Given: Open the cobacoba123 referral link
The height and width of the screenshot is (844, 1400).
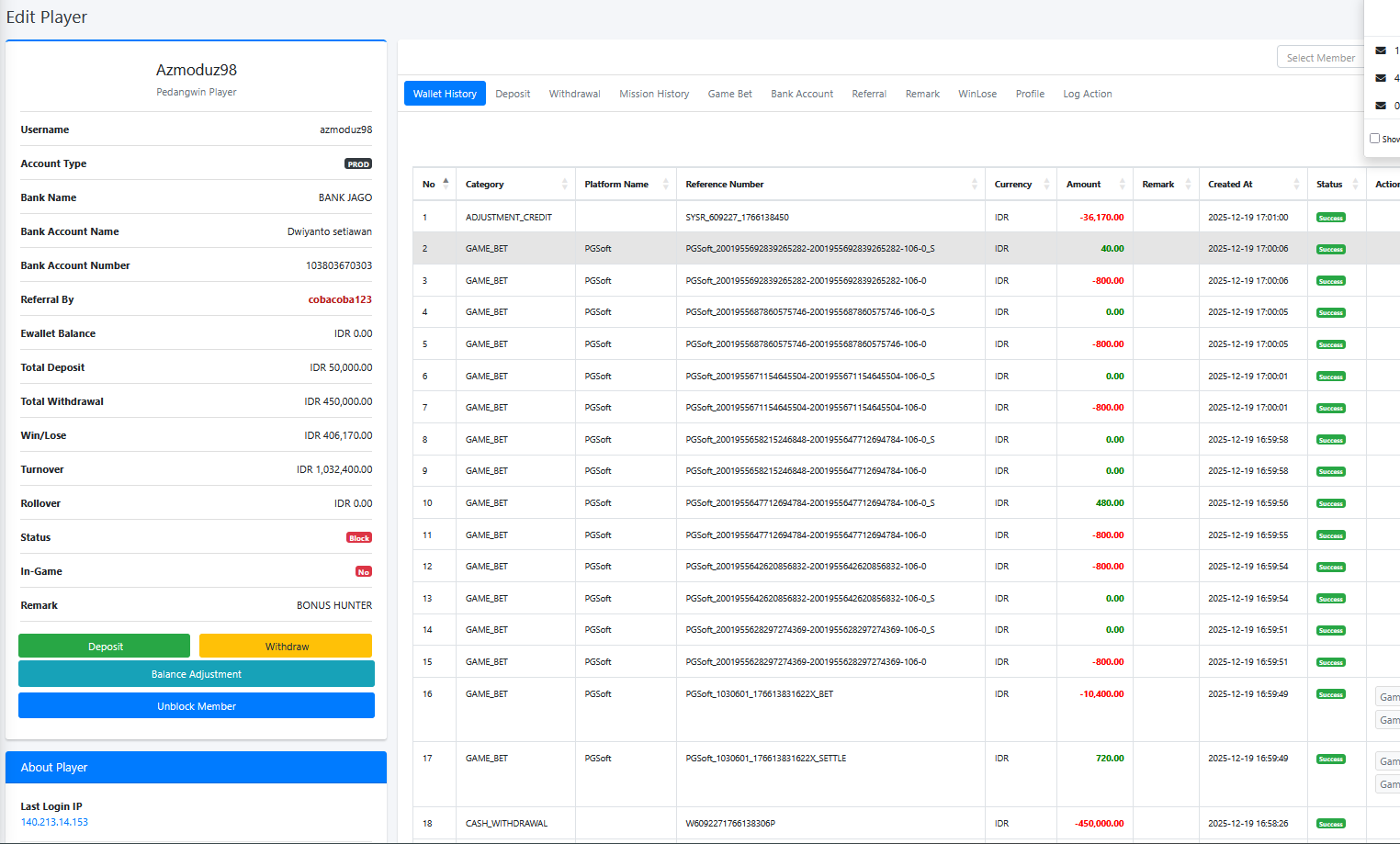Looking at the screenshot, I should [340, 299].
